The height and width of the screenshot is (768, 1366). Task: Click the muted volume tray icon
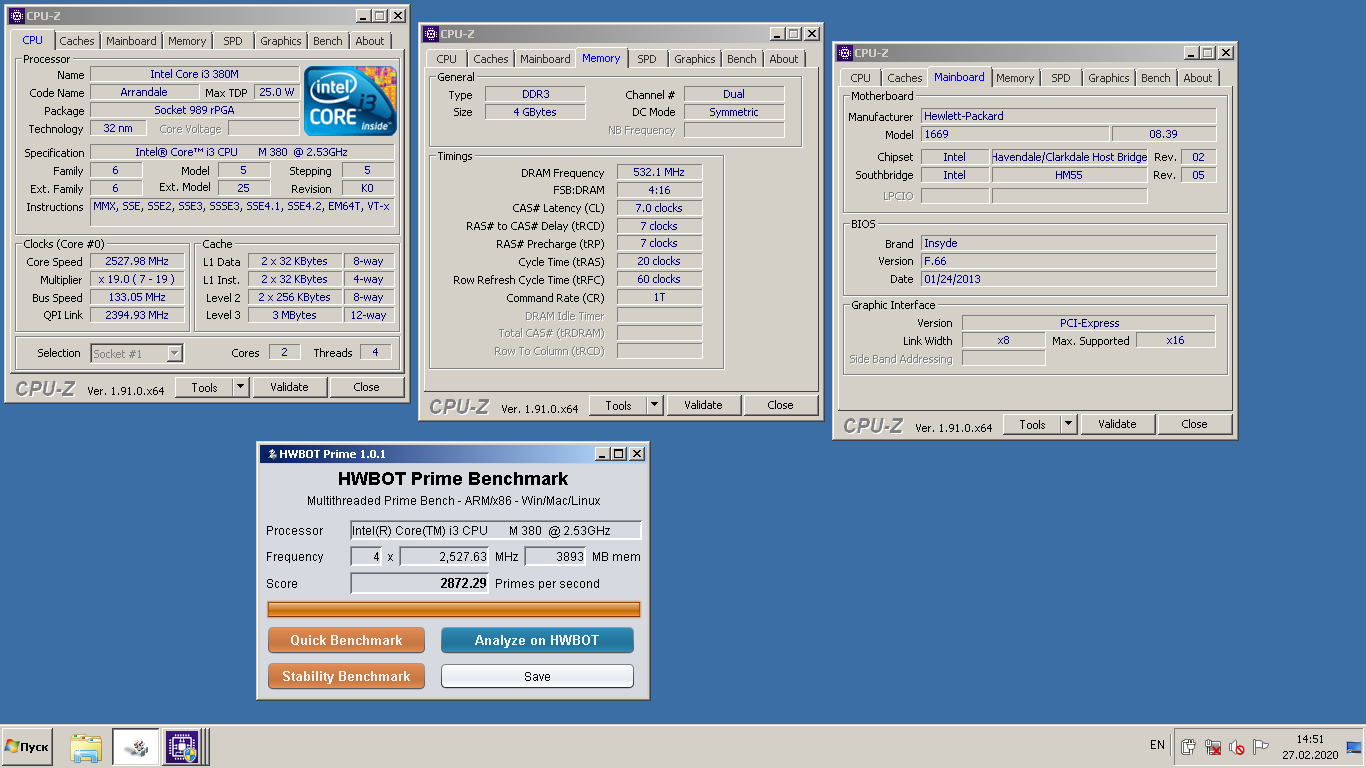1237,747
